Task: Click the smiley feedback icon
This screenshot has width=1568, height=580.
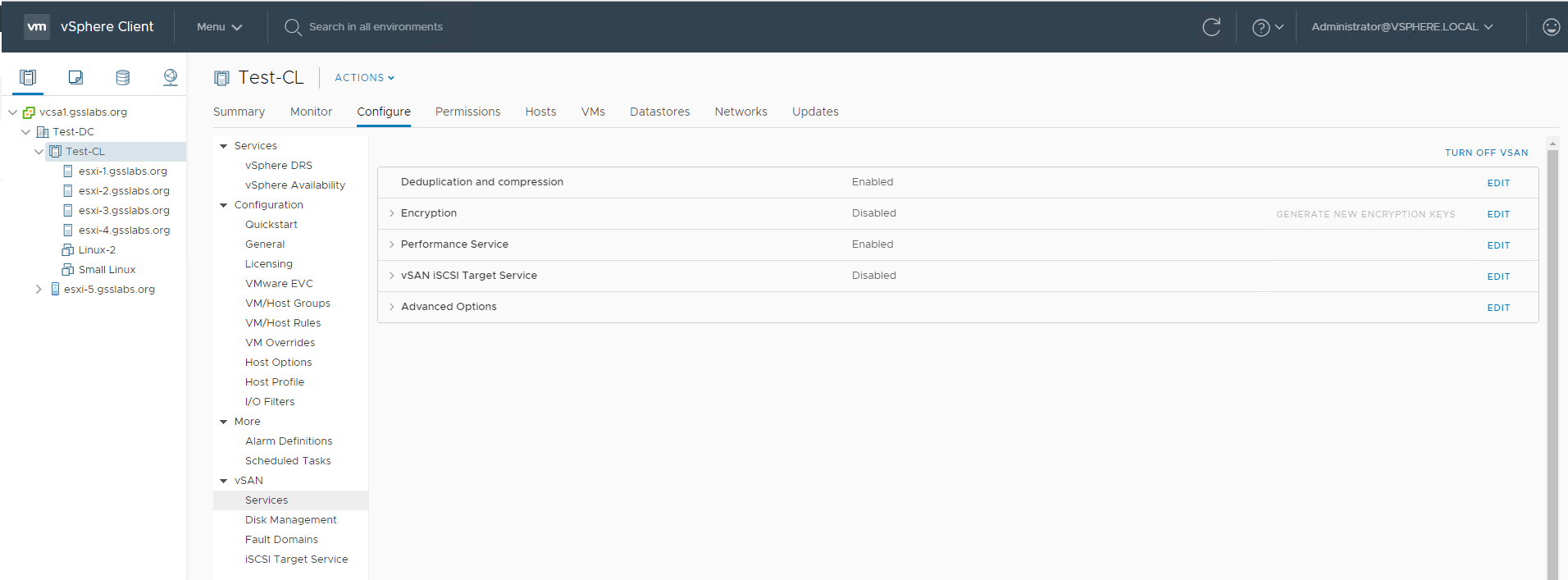Action: (1551, 27)
